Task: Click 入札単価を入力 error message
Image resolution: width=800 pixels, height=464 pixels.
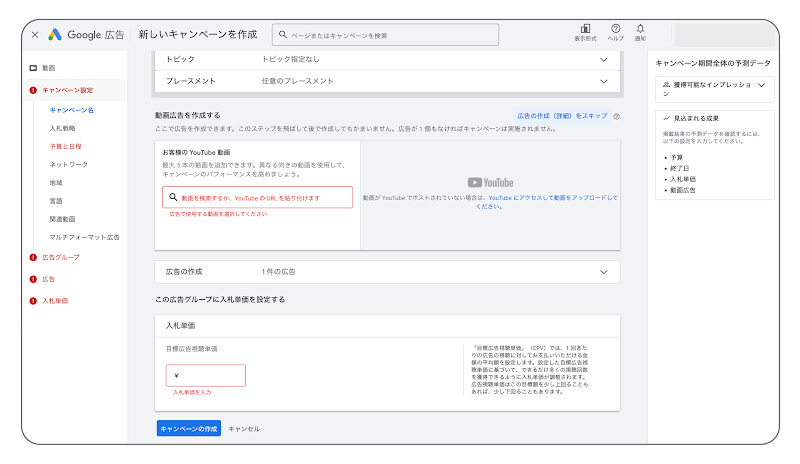Action: [x=192, y=392]
